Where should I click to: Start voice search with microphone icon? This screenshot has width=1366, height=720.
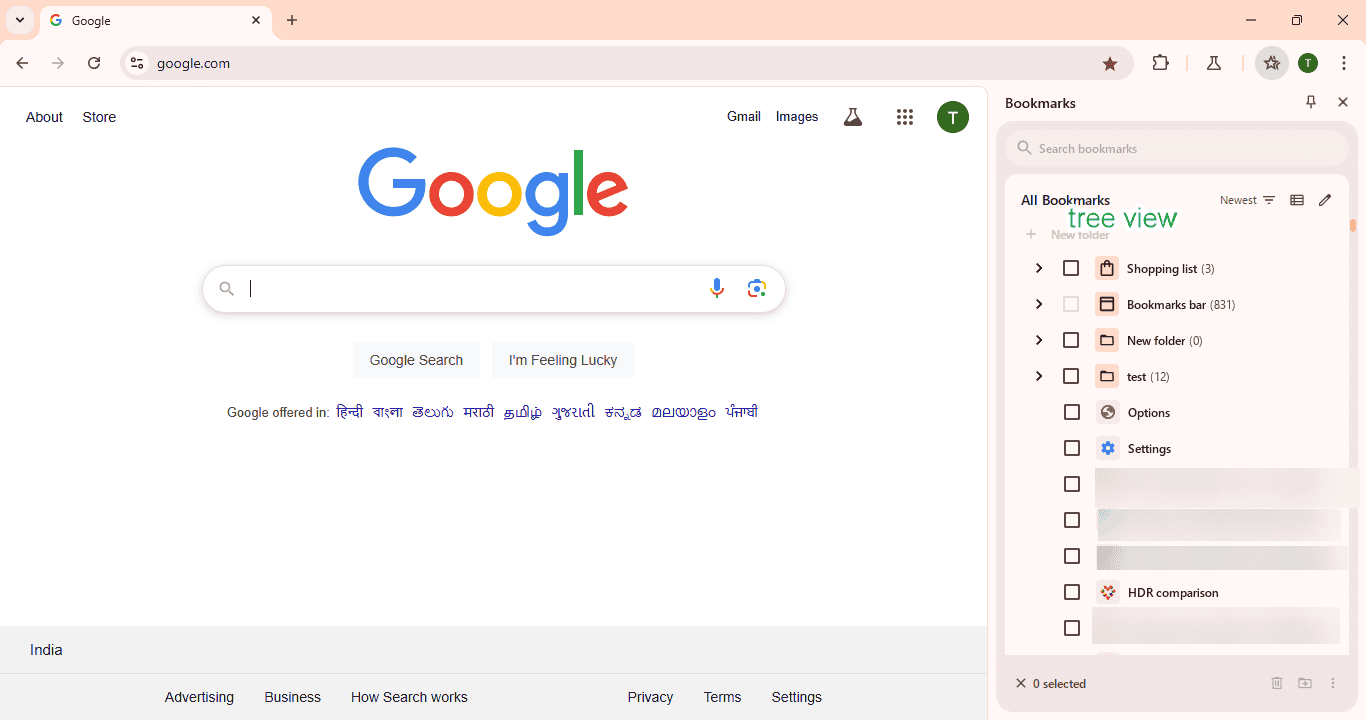pyautogui.click(x=717, y=289)
